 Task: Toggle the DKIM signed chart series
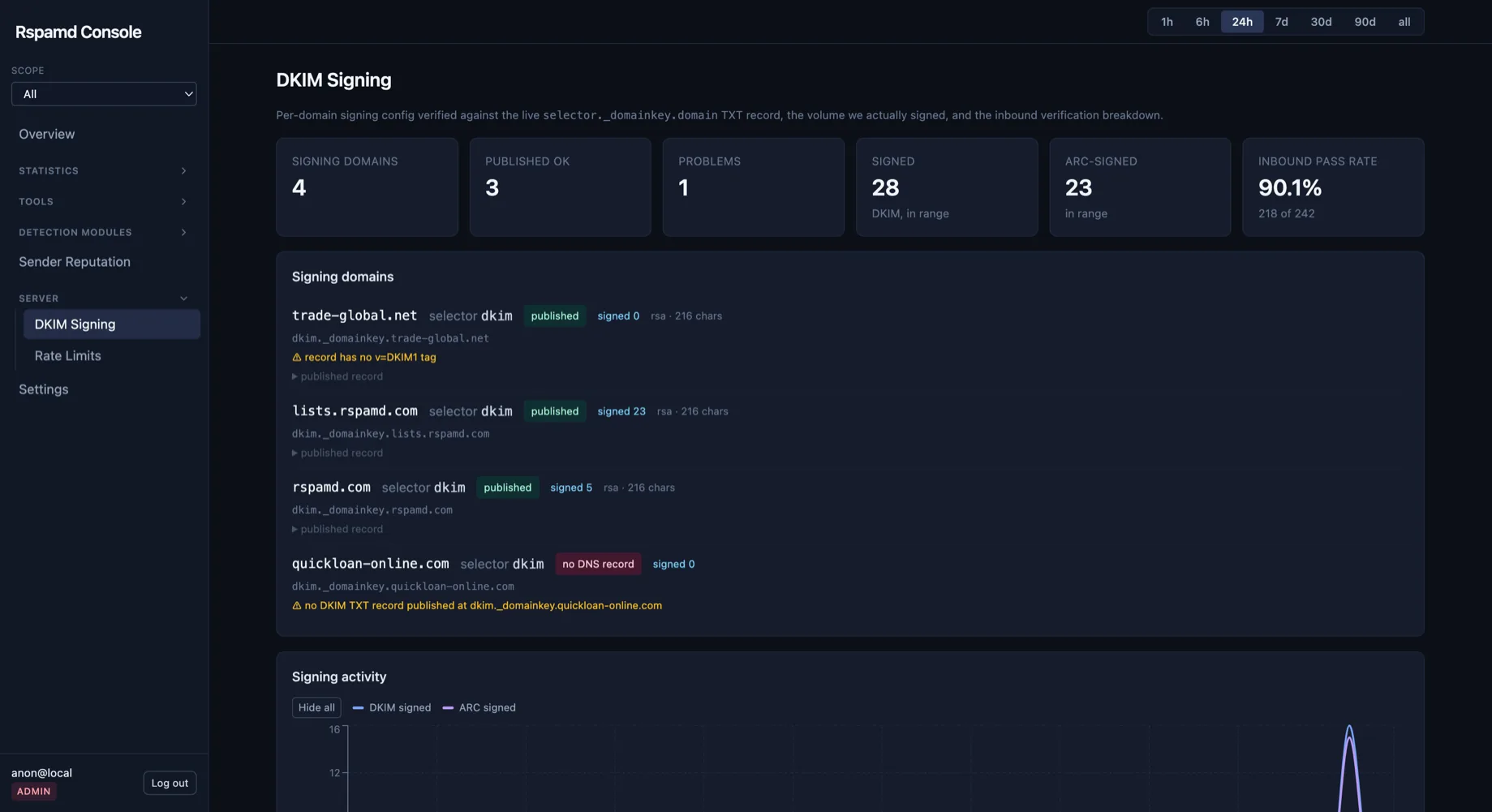click(392, 707)
